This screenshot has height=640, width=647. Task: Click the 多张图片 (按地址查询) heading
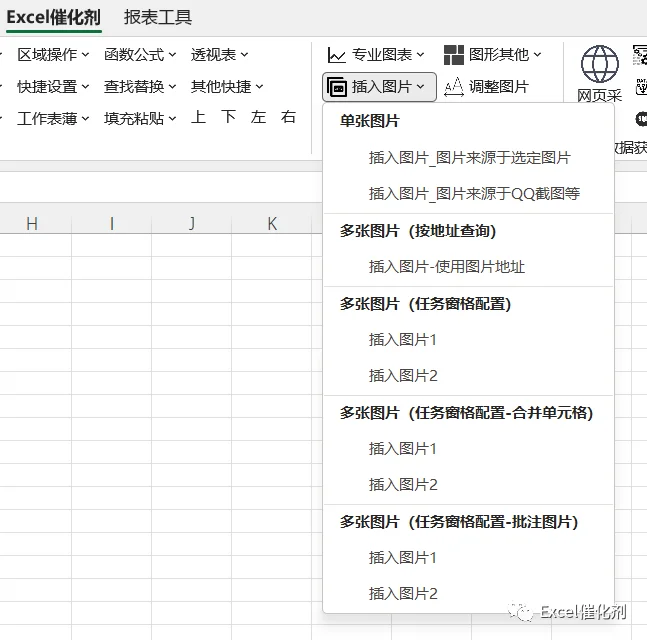(418, 231)
